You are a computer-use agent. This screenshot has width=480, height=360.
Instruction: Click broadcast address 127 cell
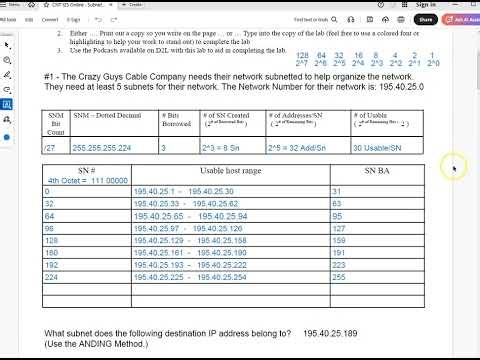pos(377,229)
